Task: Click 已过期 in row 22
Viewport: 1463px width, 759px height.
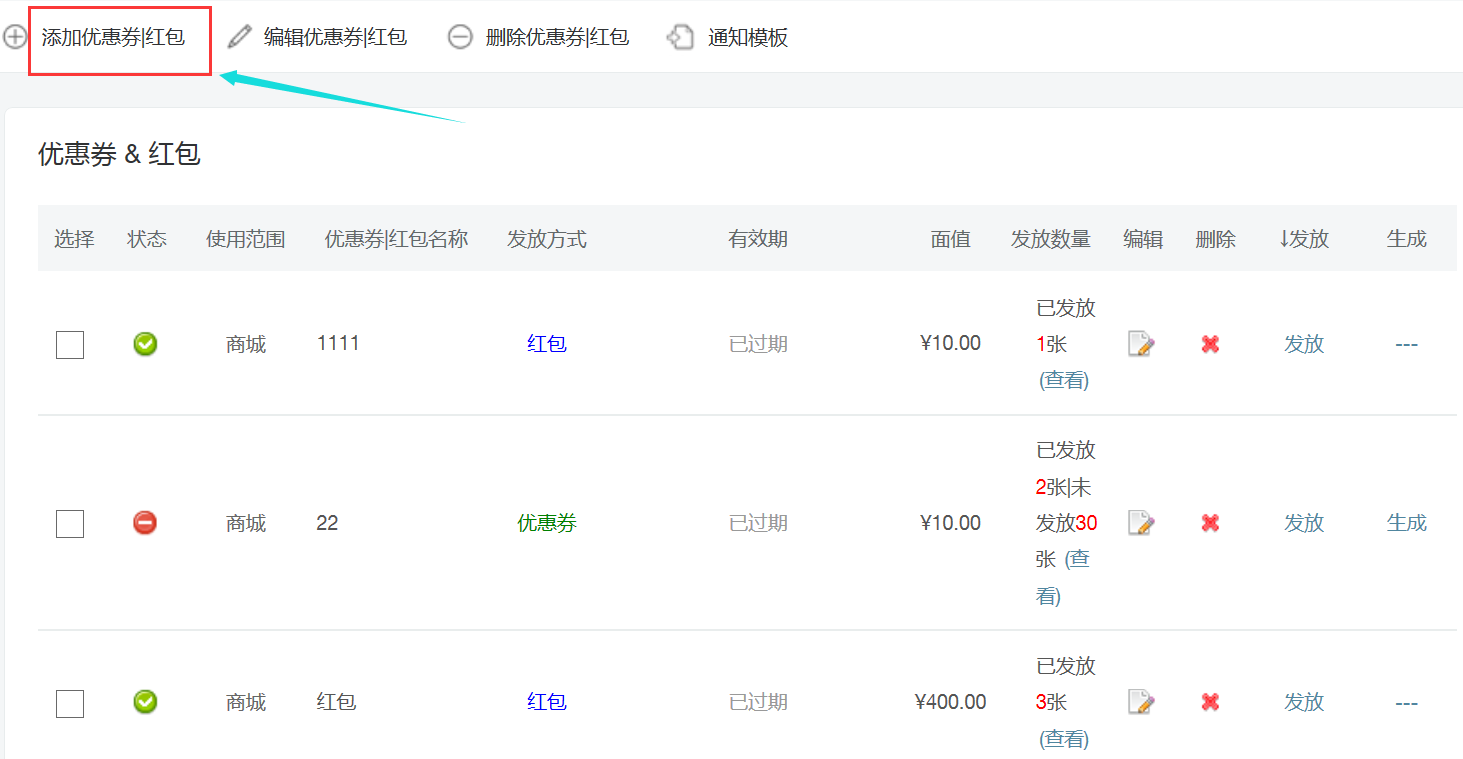Action: click(x=758, y=522)
